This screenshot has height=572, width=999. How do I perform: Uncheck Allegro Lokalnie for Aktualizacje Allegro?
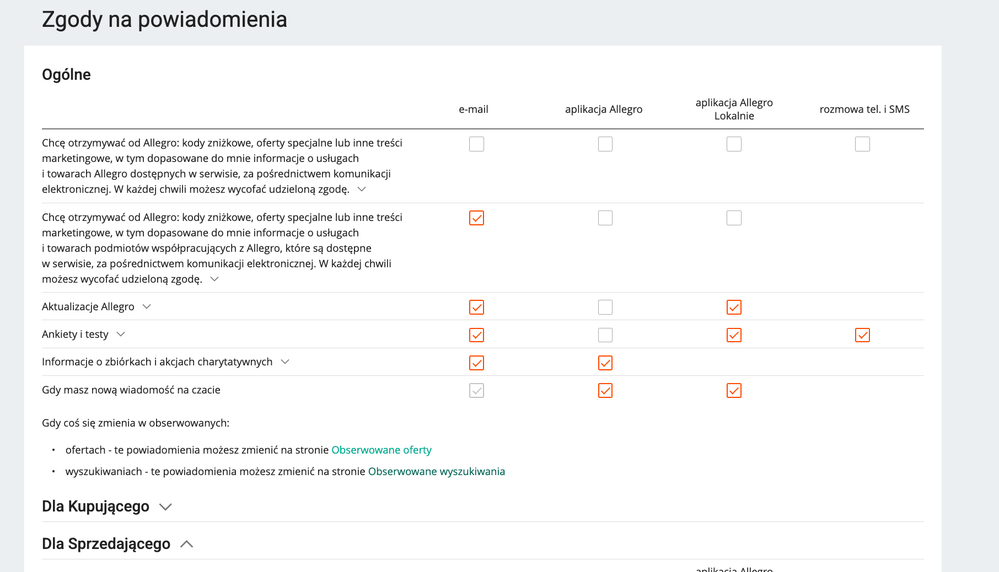[x=734, y=307]
